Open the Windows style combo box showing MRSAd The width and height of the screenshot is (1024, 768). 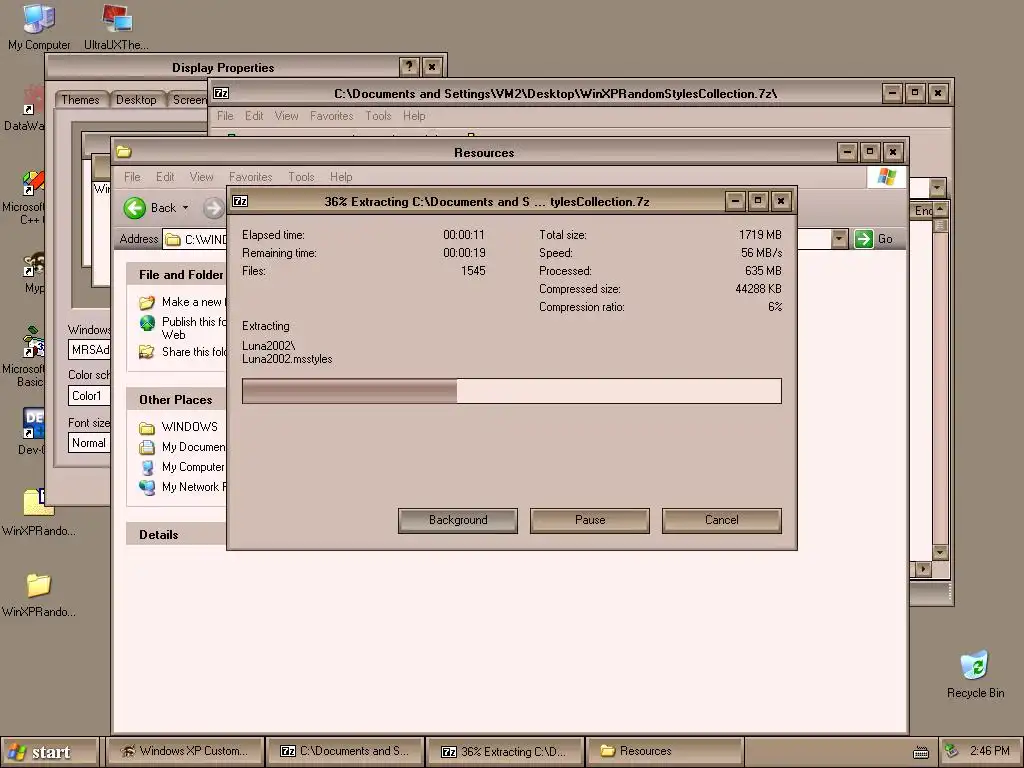pyautogui.click(x=89, y=350)
